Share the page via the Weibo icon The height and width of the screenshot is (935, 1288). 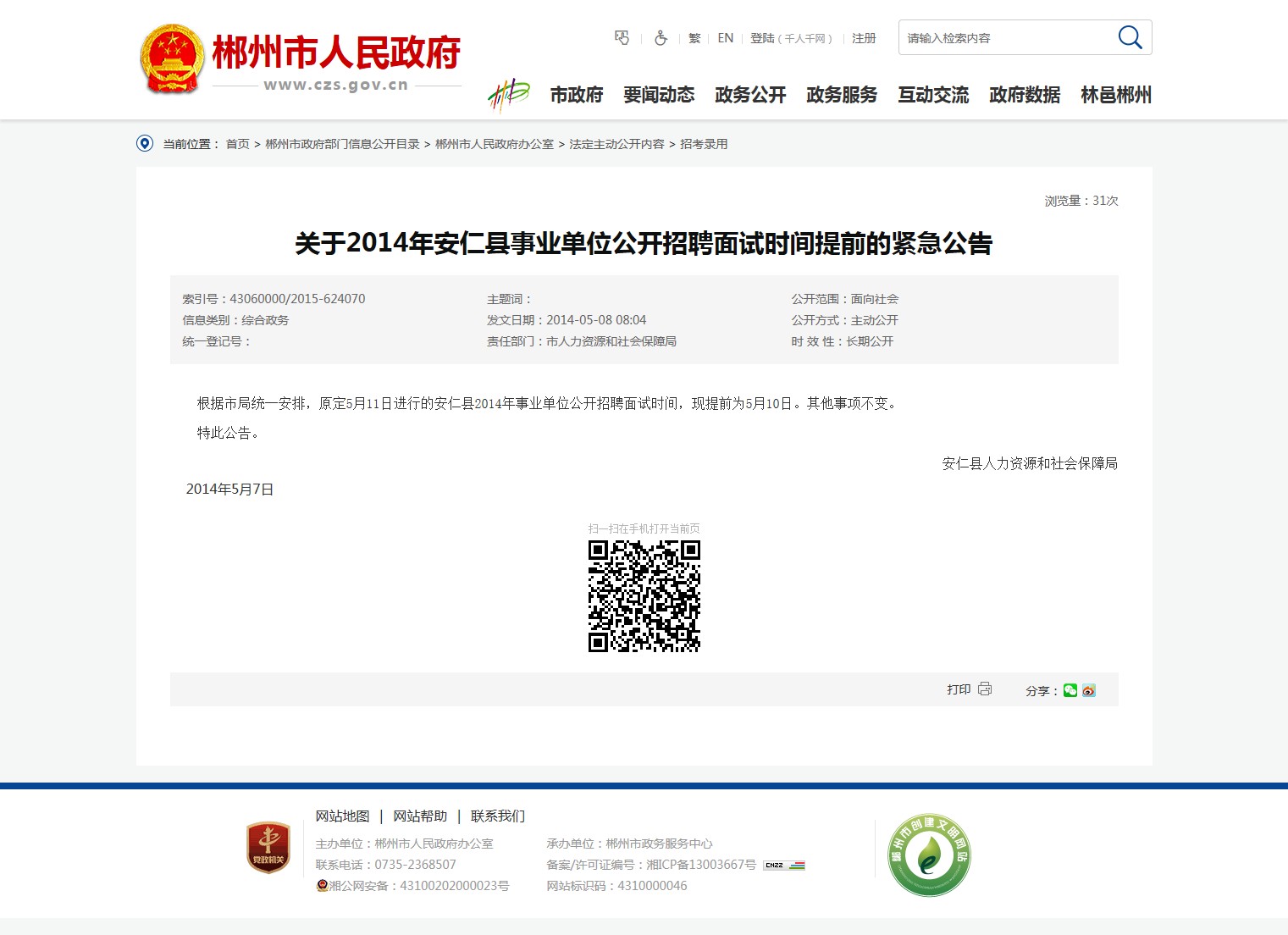pos(1089,690)
